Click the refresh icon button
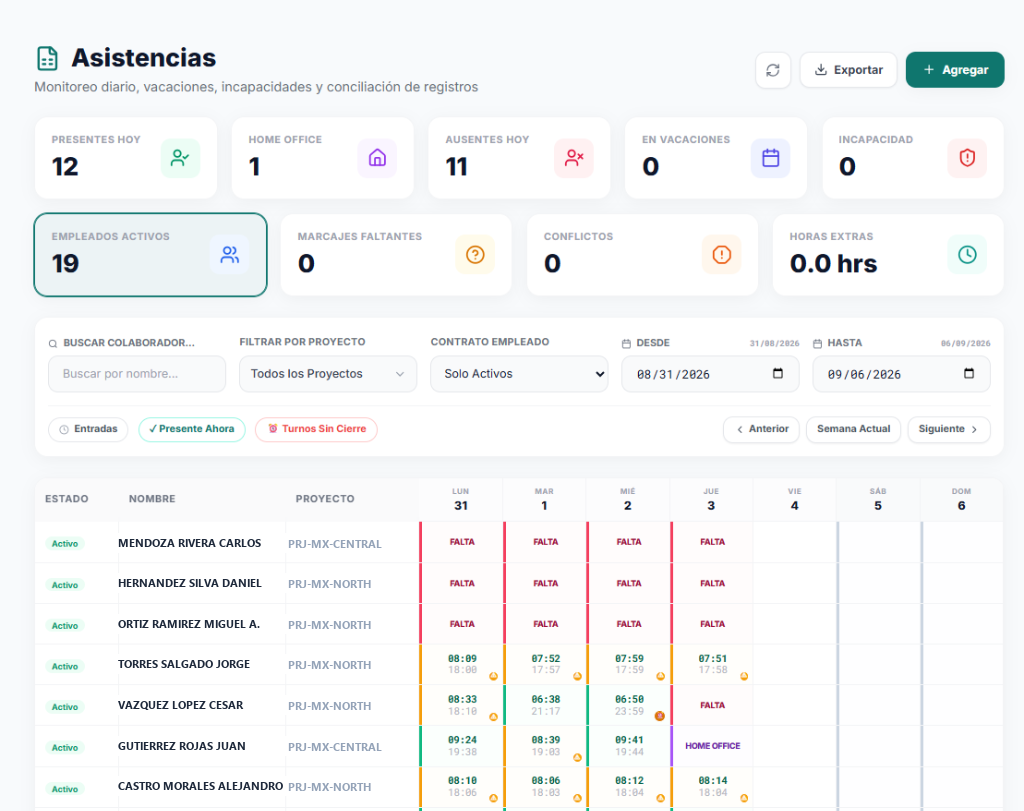Screen dimensions: 1024x811 click(x=773, y=70)
